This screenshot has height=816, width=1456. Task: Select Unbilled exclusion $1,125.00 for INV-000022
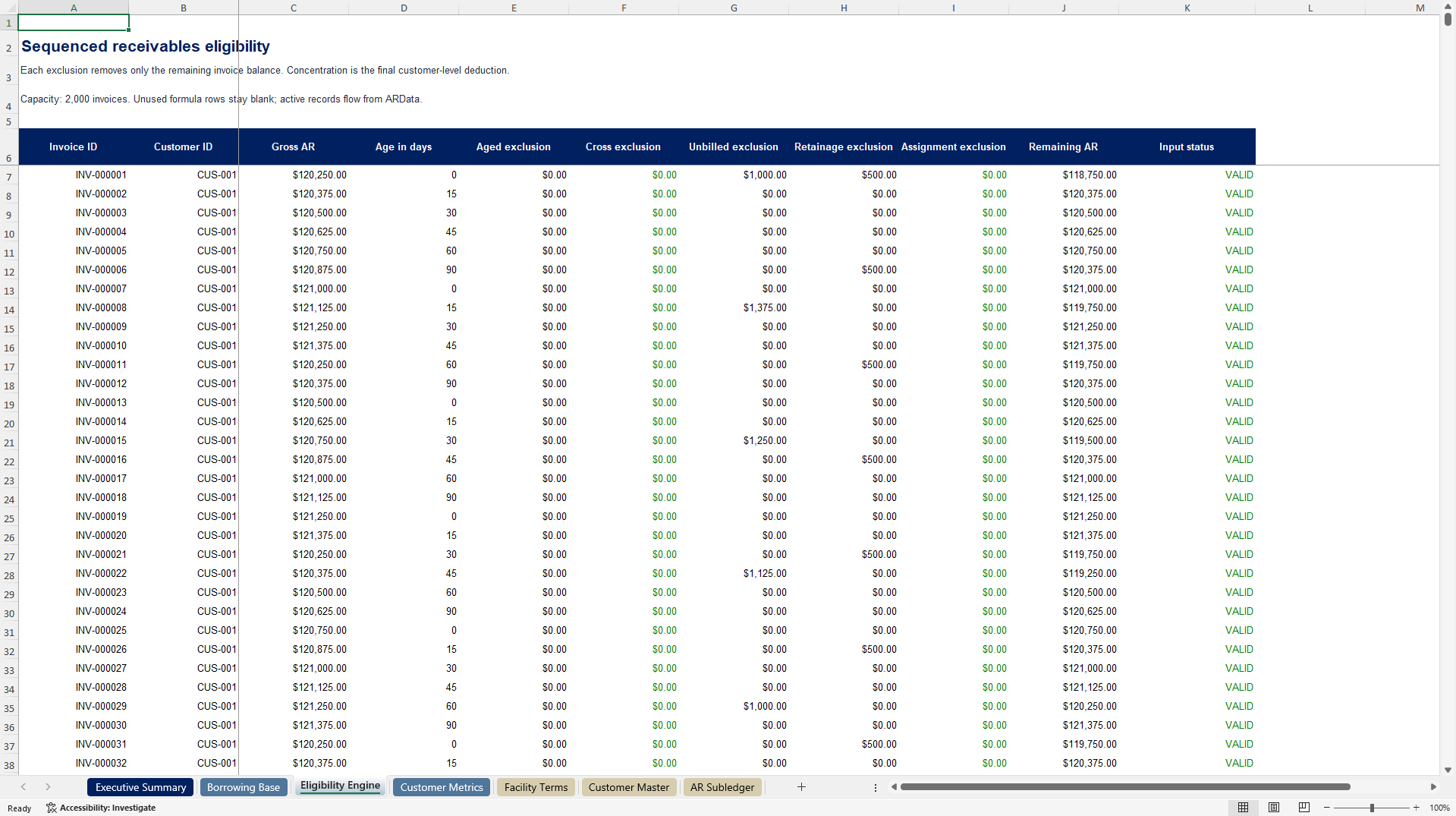click(x=734, y=573)
